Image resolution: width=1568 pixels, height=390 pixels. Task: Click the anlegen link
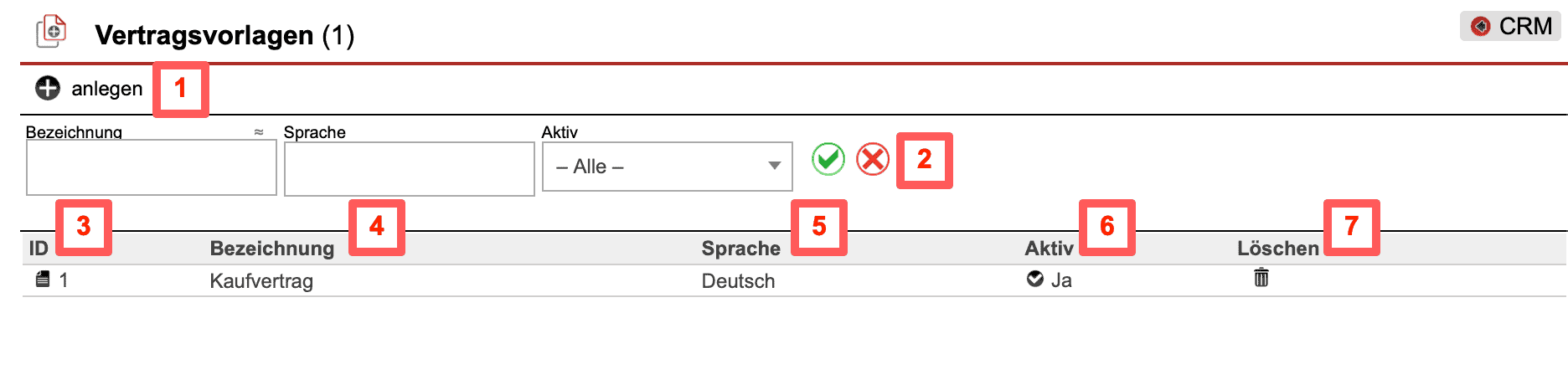point(106,89)
